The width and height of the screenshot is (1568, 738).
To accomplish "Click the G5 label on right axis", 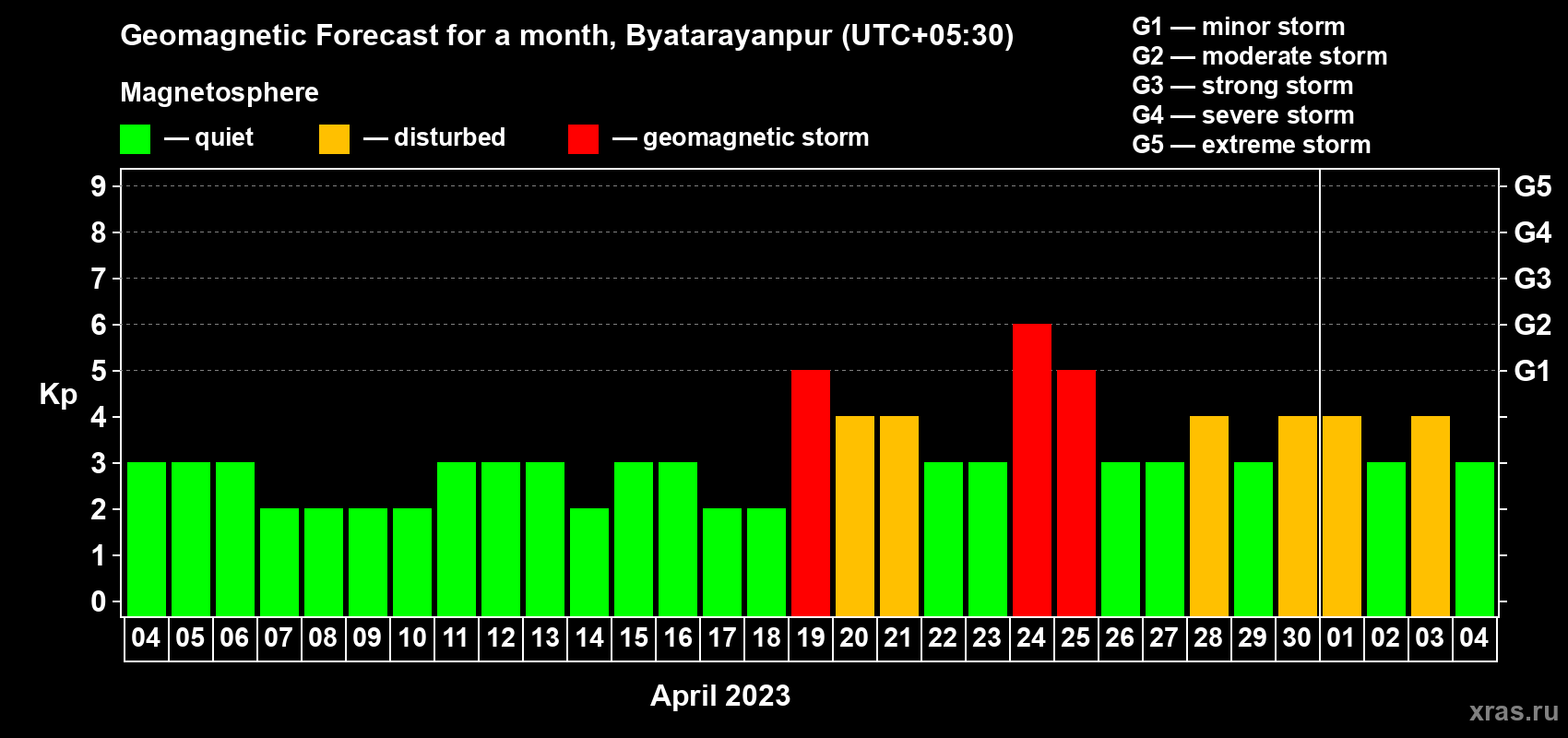I will click(x=1532, y=186).
